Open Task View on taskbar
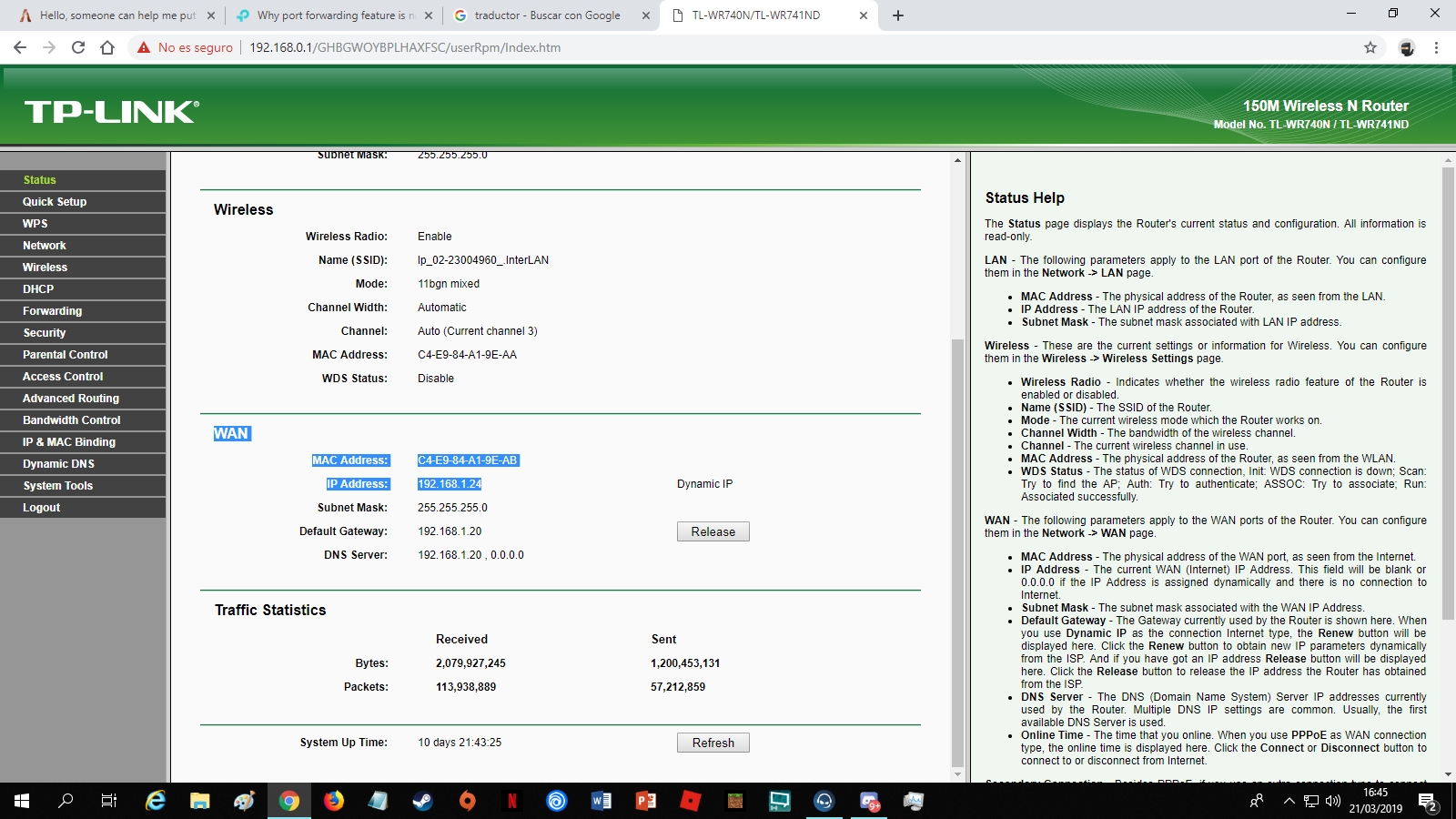The image size is (1456, 819). point(109,801)
